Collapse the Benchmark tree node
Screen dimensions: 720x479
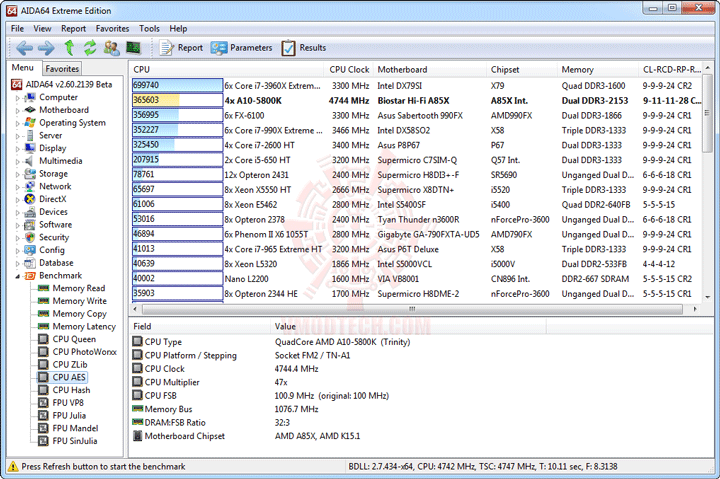point(18,276)
